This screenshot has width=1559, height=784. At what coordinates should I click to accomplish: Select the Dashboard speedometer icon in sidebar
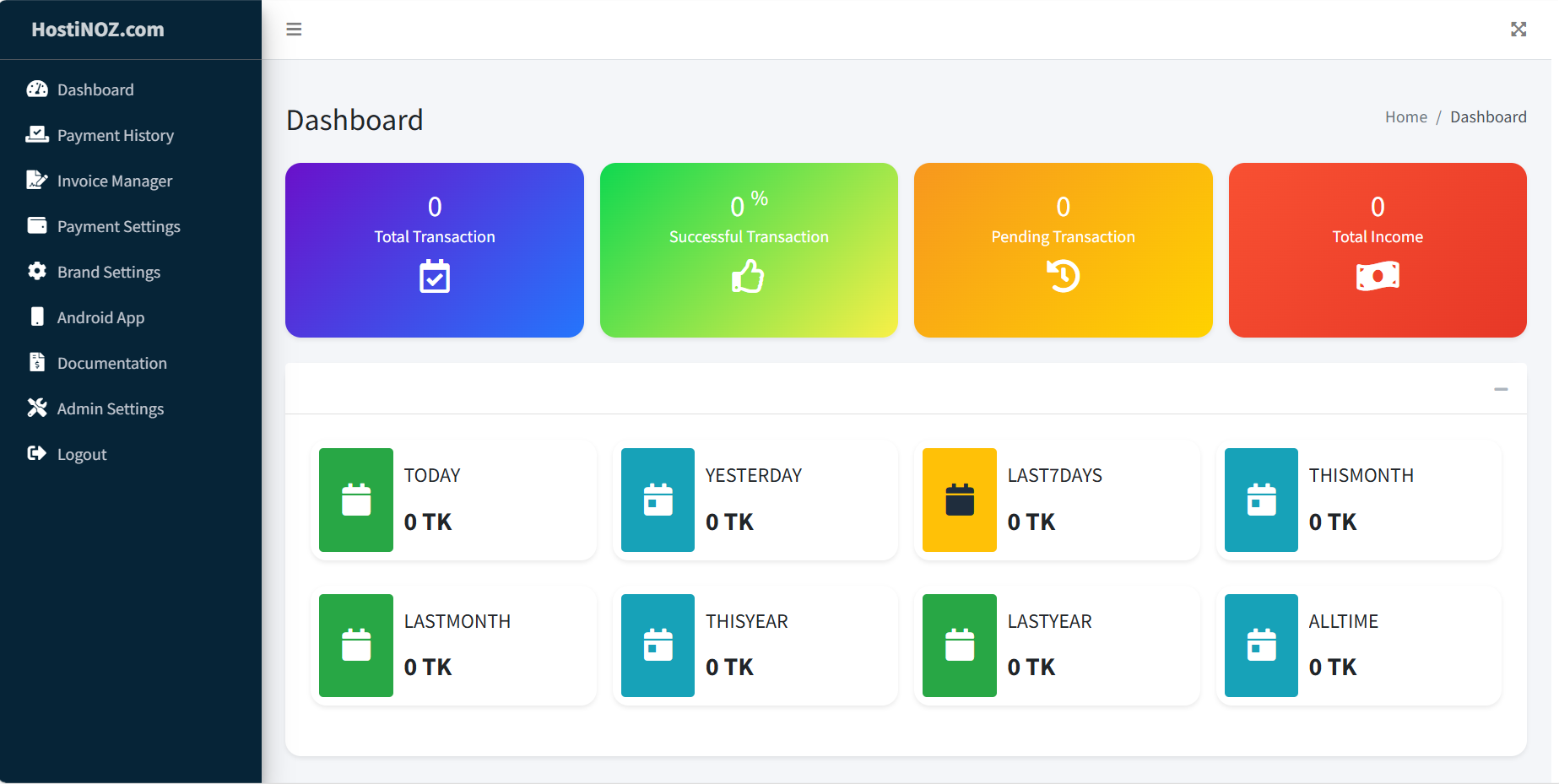(x=37, y=89)
